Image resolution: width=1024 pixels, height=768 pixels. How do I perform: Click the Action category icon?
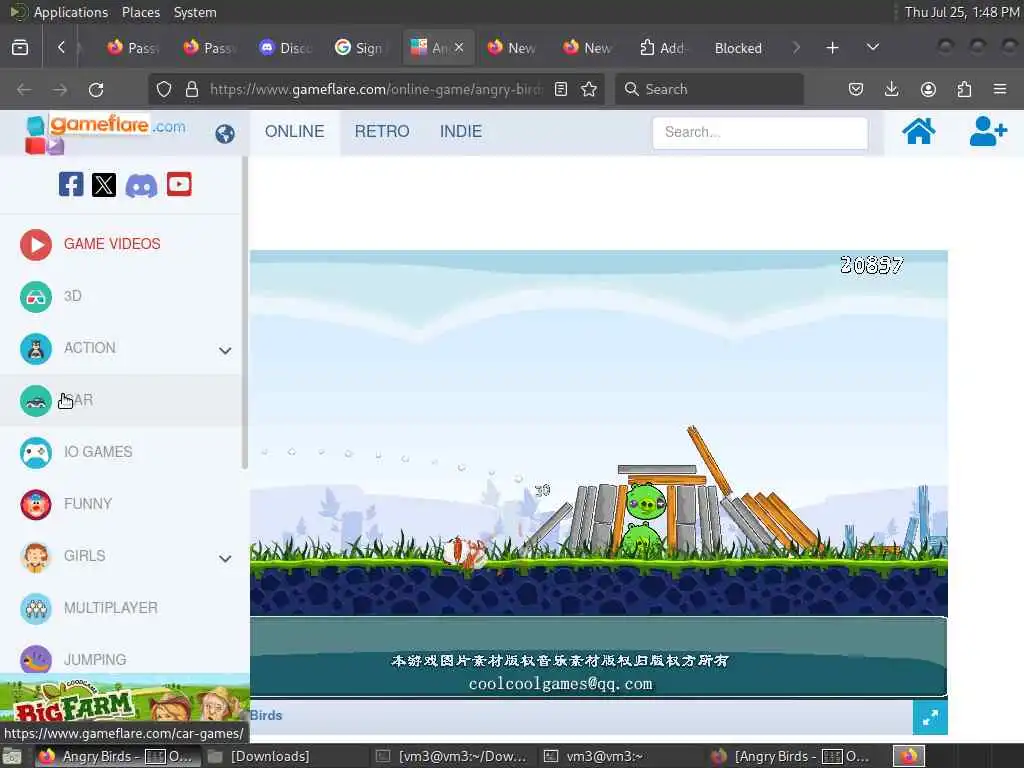click(x=36, y=349)
